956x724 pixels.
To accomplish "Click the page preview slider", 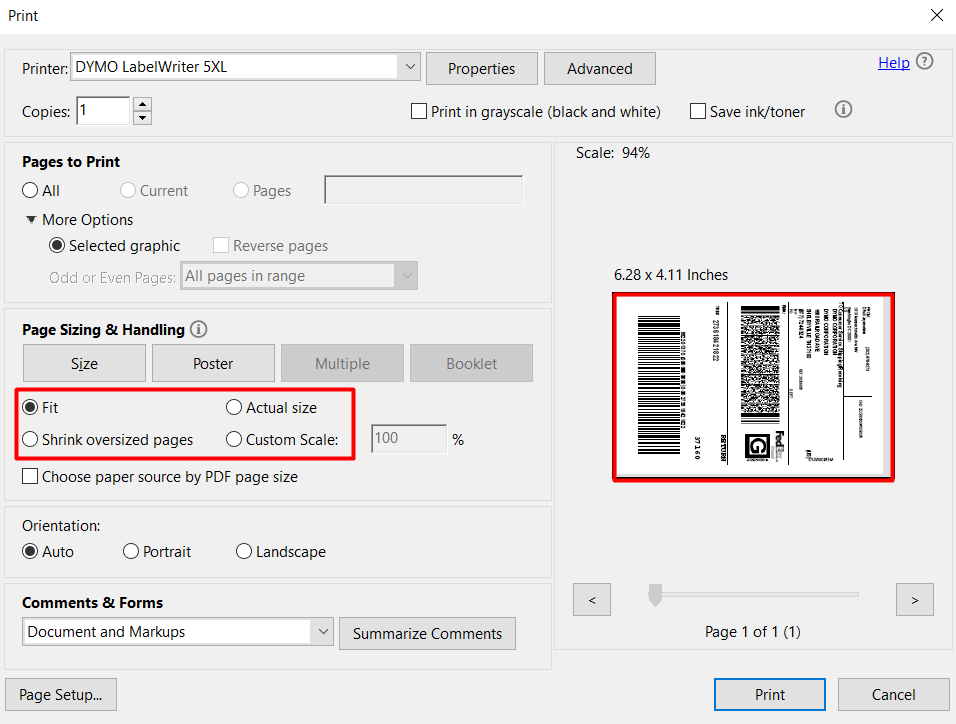I will (x=655, y=594).
